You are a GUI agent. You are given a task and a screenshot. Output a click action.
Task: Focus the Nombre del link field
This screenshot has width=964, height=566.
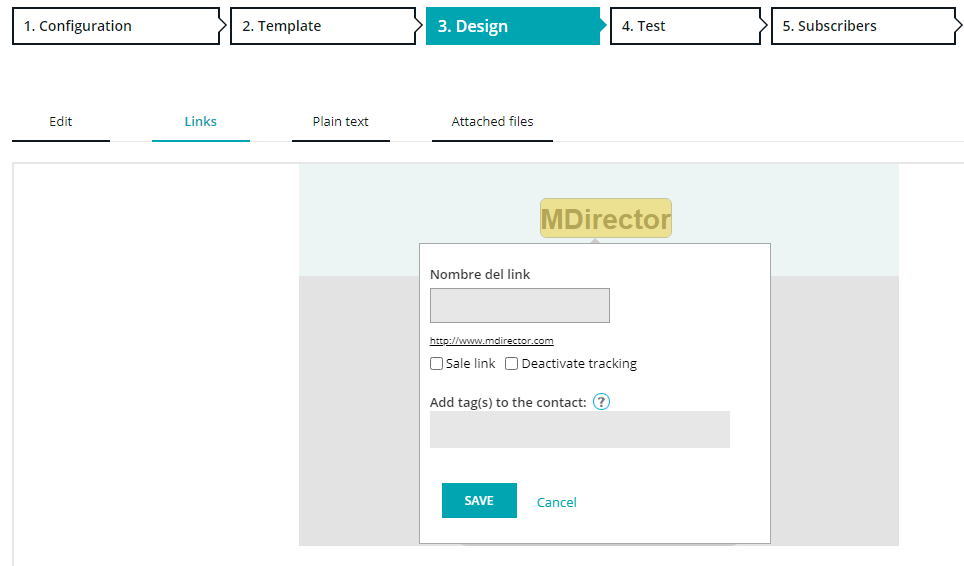520,306
